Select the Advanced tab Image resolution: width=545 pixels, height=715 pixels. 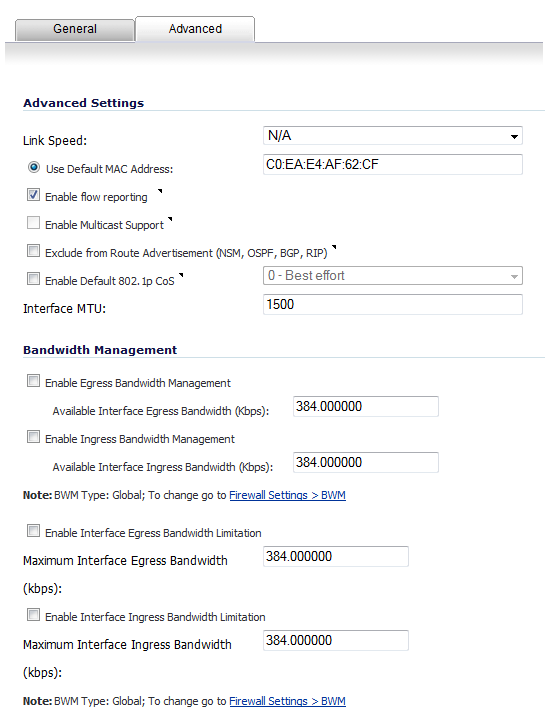tap(195, 29)
